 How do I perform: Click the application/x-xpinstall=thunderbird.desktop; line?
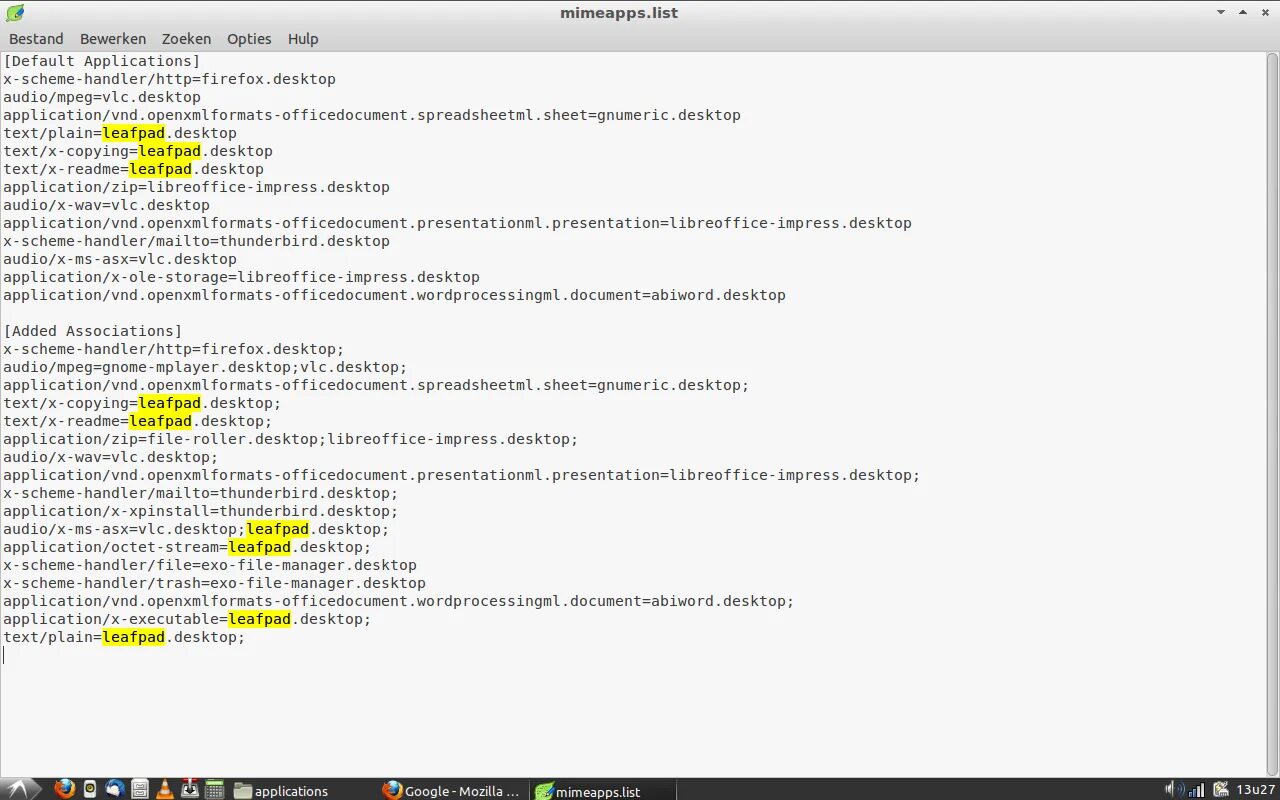click(x=201, y=511)
